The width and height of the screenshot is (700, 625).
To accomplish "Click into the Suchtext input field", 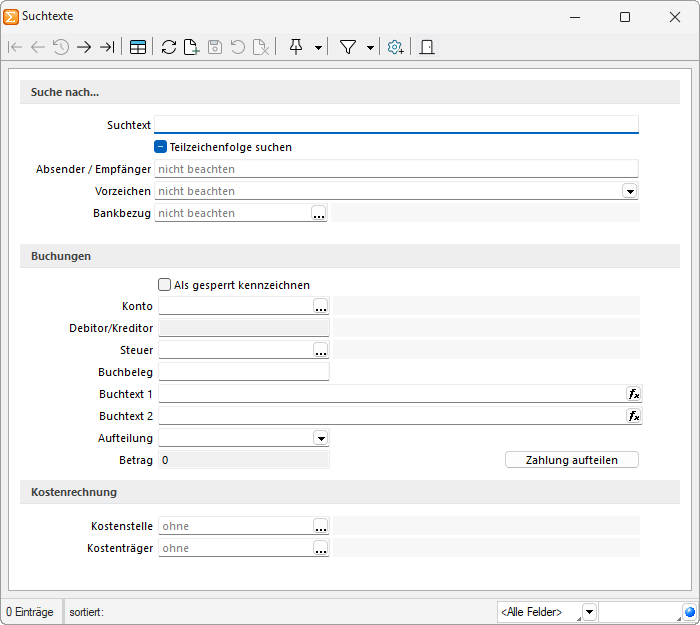I will (396, 125).
